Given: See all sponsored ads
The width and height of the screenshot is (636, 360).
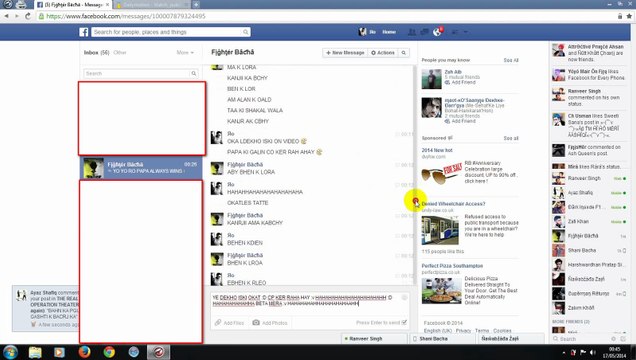Looking at the screenshot, I should pos(511,138).
